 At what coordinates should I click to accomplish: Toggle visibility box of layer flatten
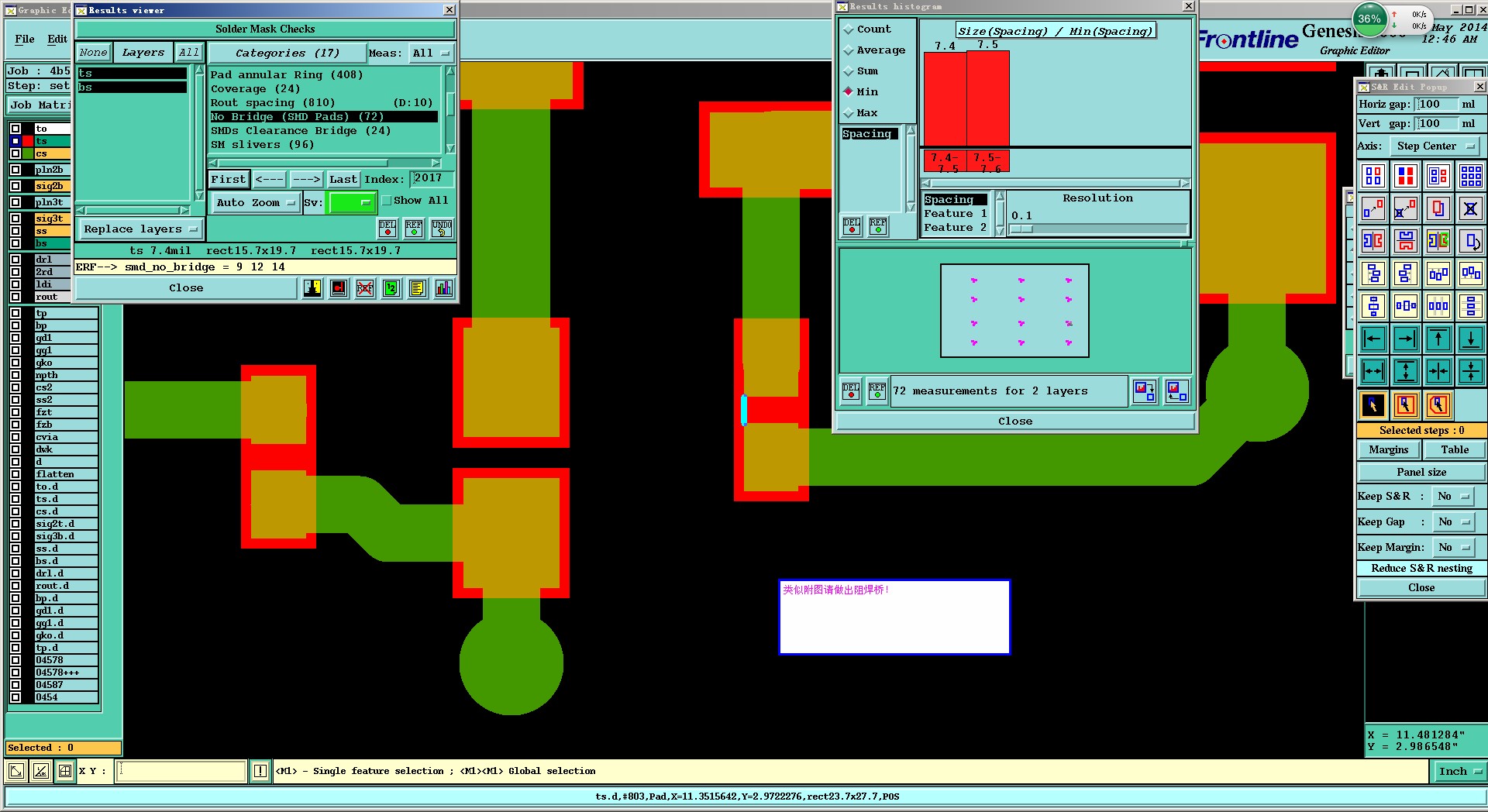pyautogui.click(x=15, y=474)
